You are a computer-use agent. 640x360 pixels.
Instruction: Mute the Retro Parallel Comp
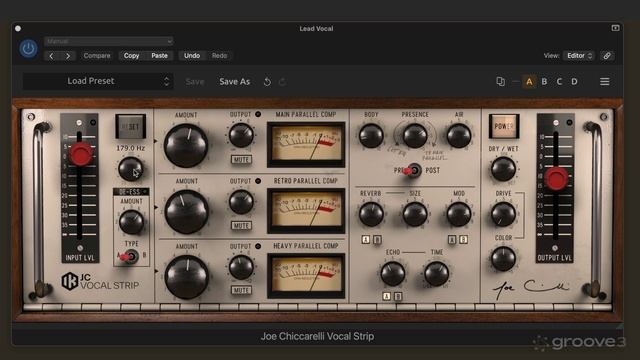pos(241,225)
